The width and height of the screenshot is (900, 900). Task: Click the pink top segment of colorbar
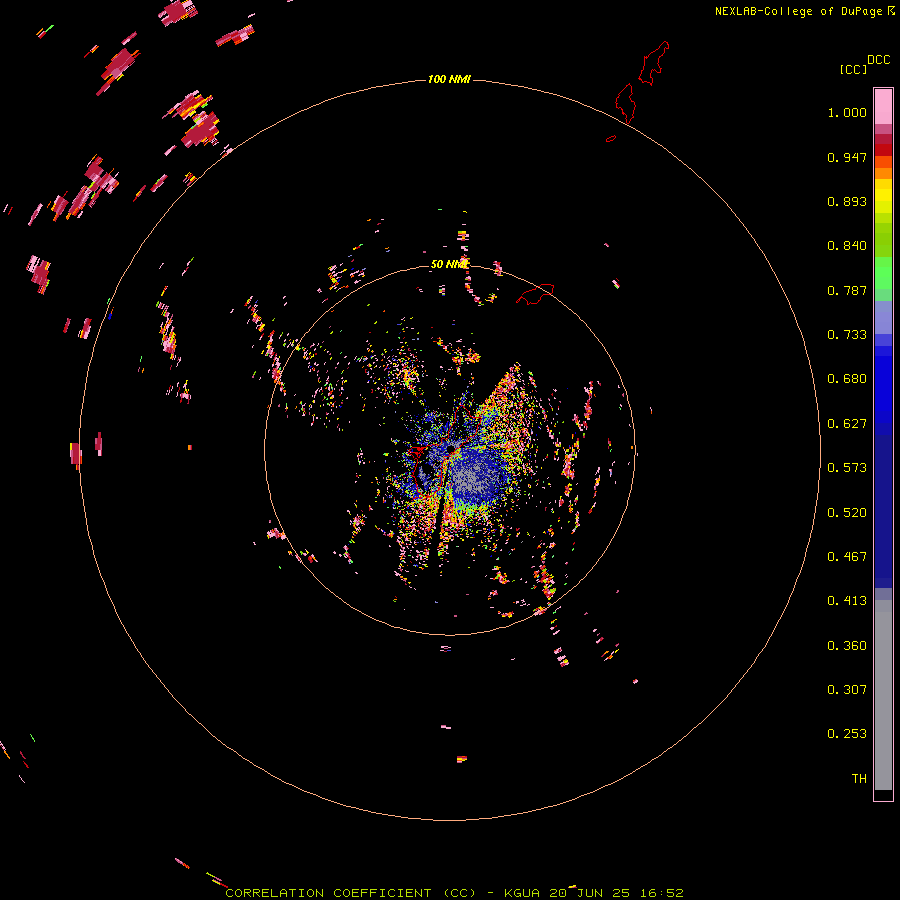coord(883,106)
